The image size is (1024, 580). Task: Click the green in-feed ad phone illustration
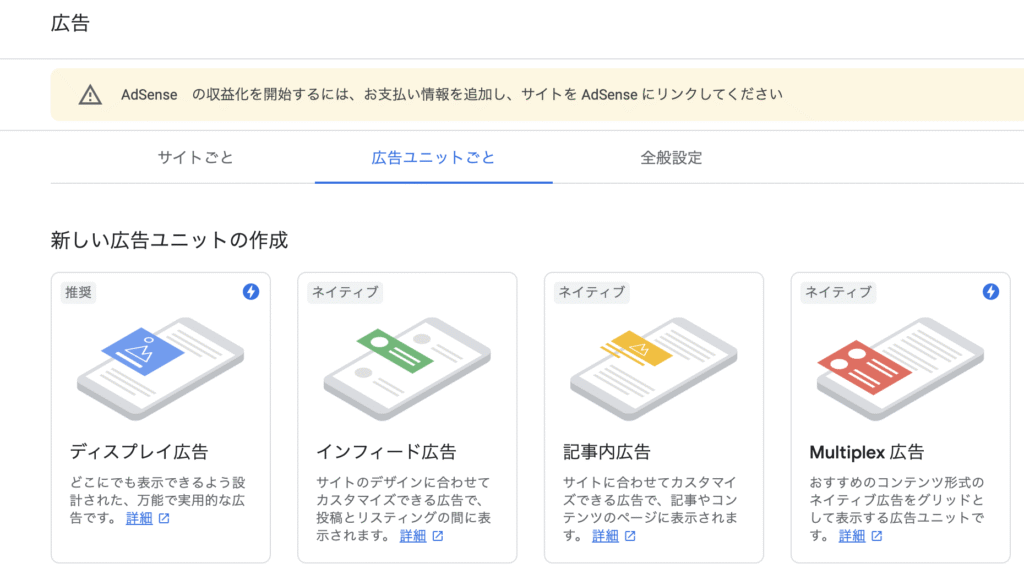pyautogui.click(x=407, y=368)
